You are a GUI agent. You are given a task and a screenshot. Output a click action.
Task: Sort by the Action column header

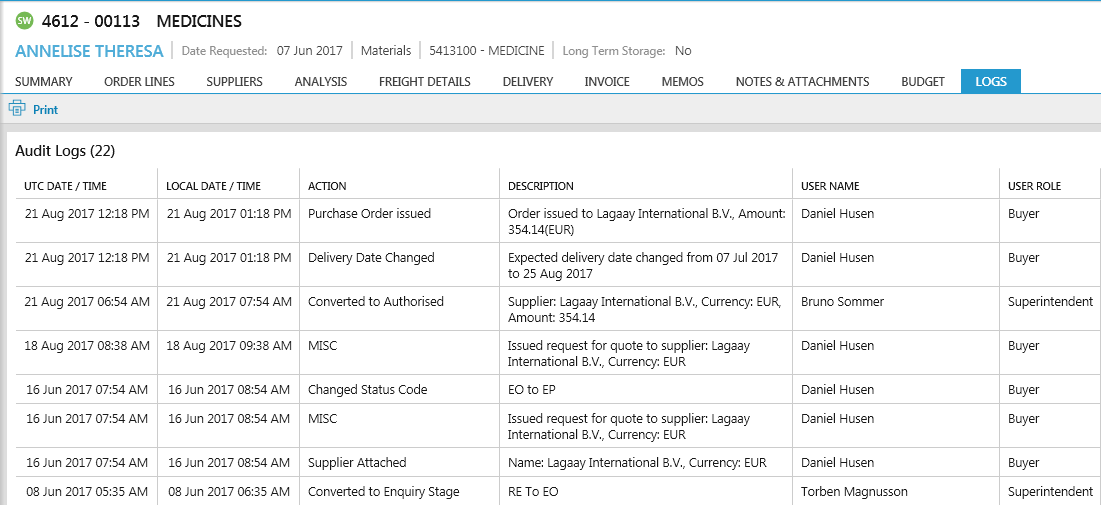(x=327, y=186)
